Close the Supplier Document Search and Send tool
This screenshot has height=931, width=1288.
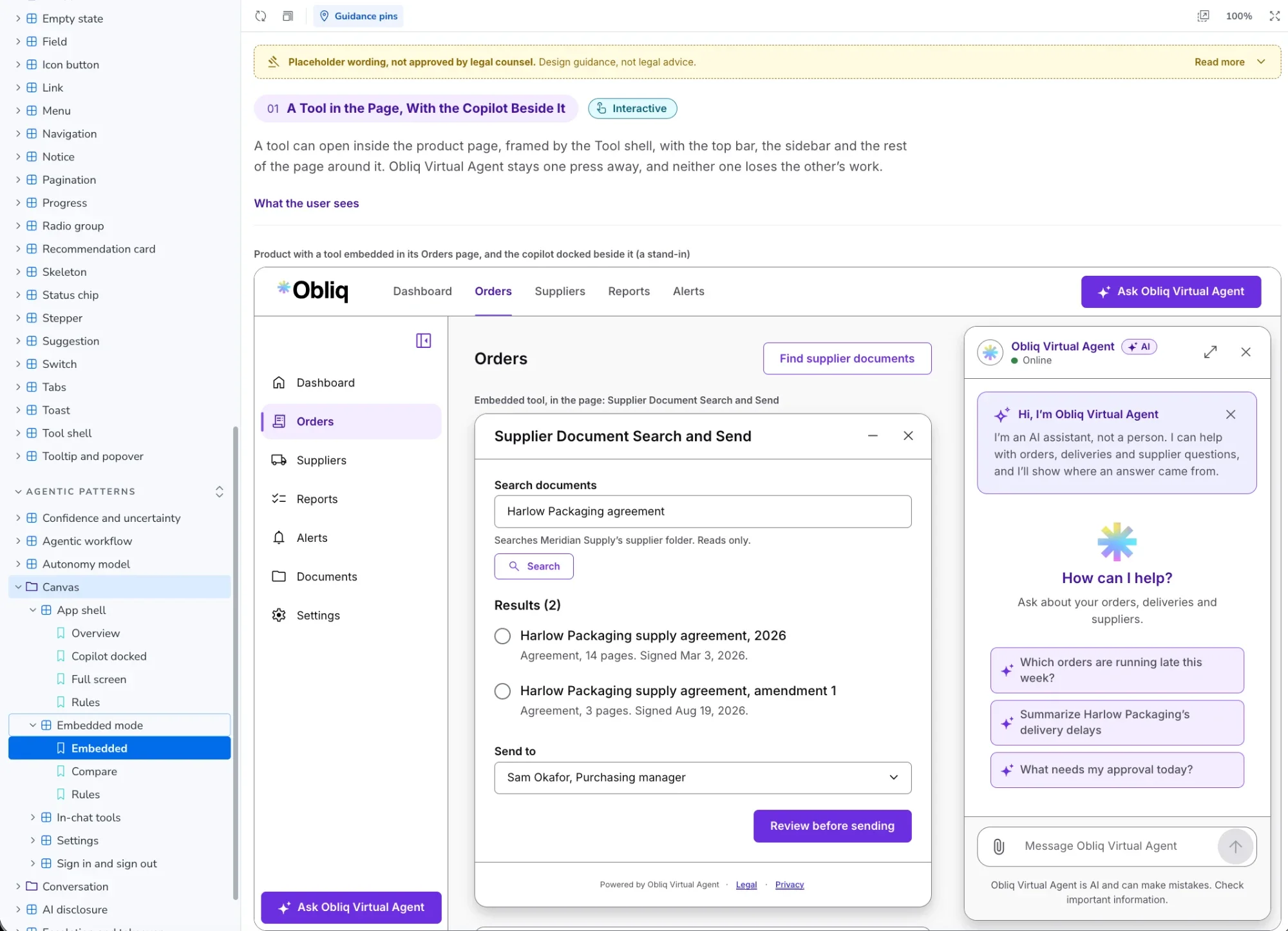click(x=908, y=436)
